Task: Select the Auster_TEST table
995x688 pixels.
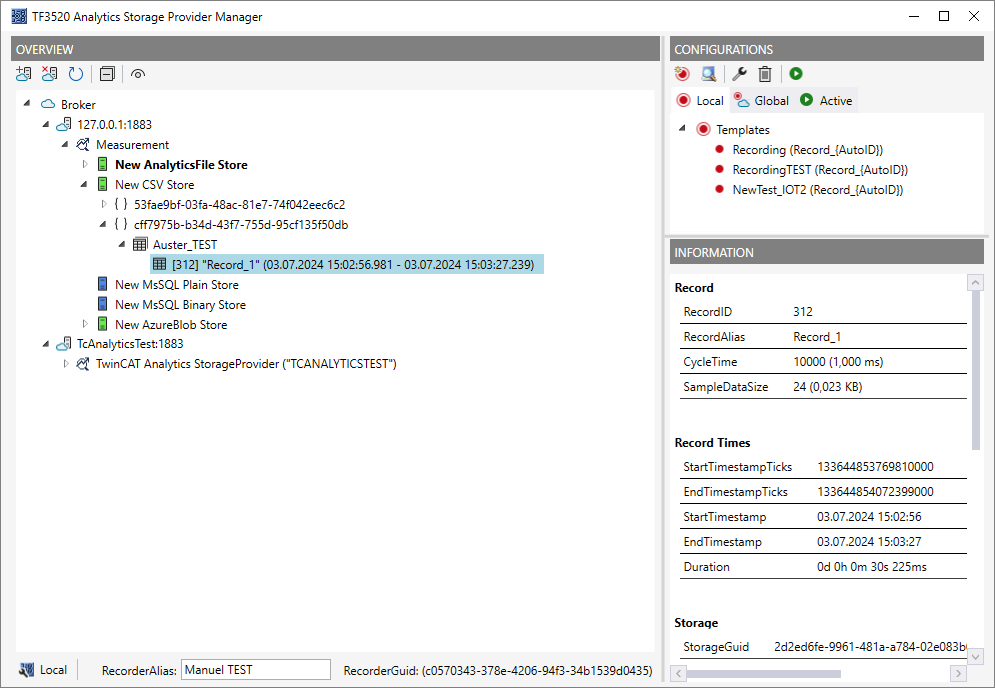Action: 185,245
